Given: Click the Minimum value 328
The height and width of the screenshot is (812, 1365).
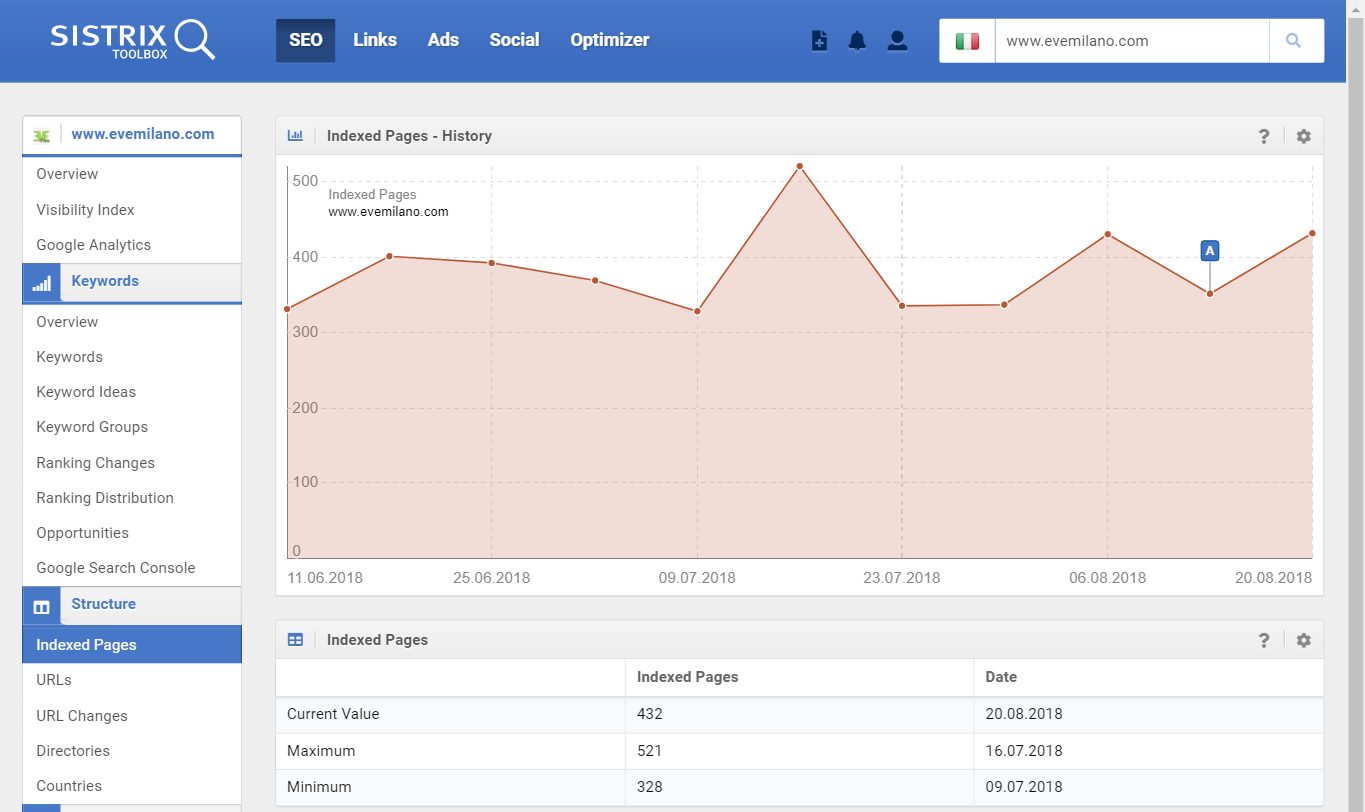Looking at the screenshot, I should (650, 787).
